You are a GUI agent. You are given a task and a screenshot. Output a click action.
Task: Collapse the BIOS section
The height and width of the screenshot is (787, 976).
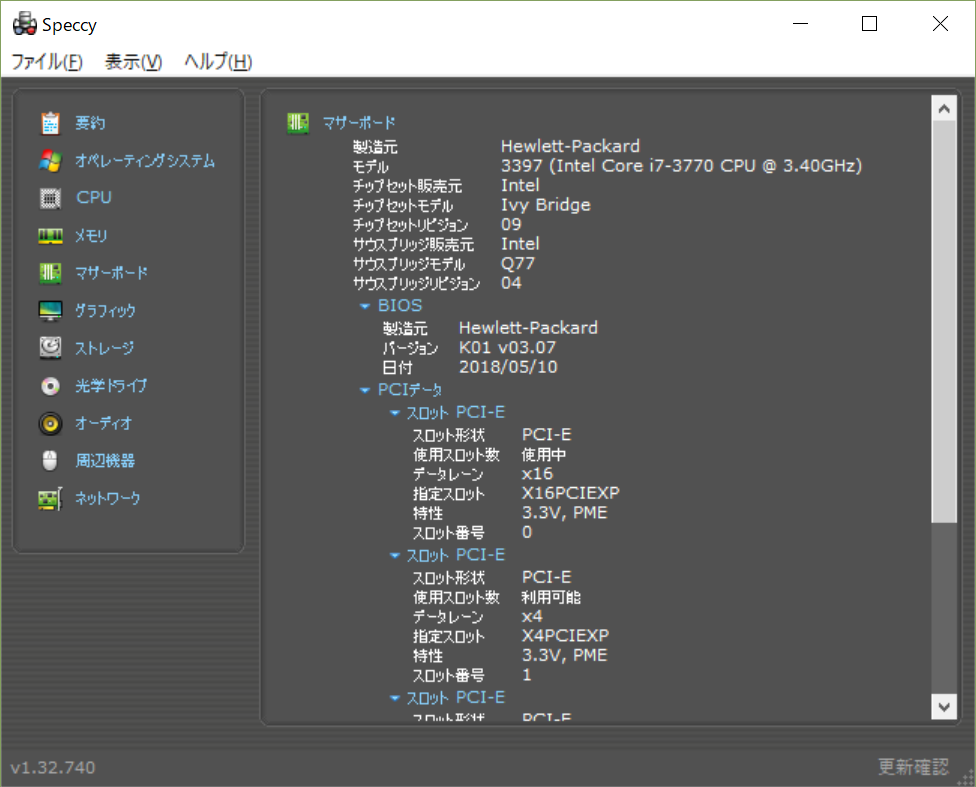pos(365,306)
